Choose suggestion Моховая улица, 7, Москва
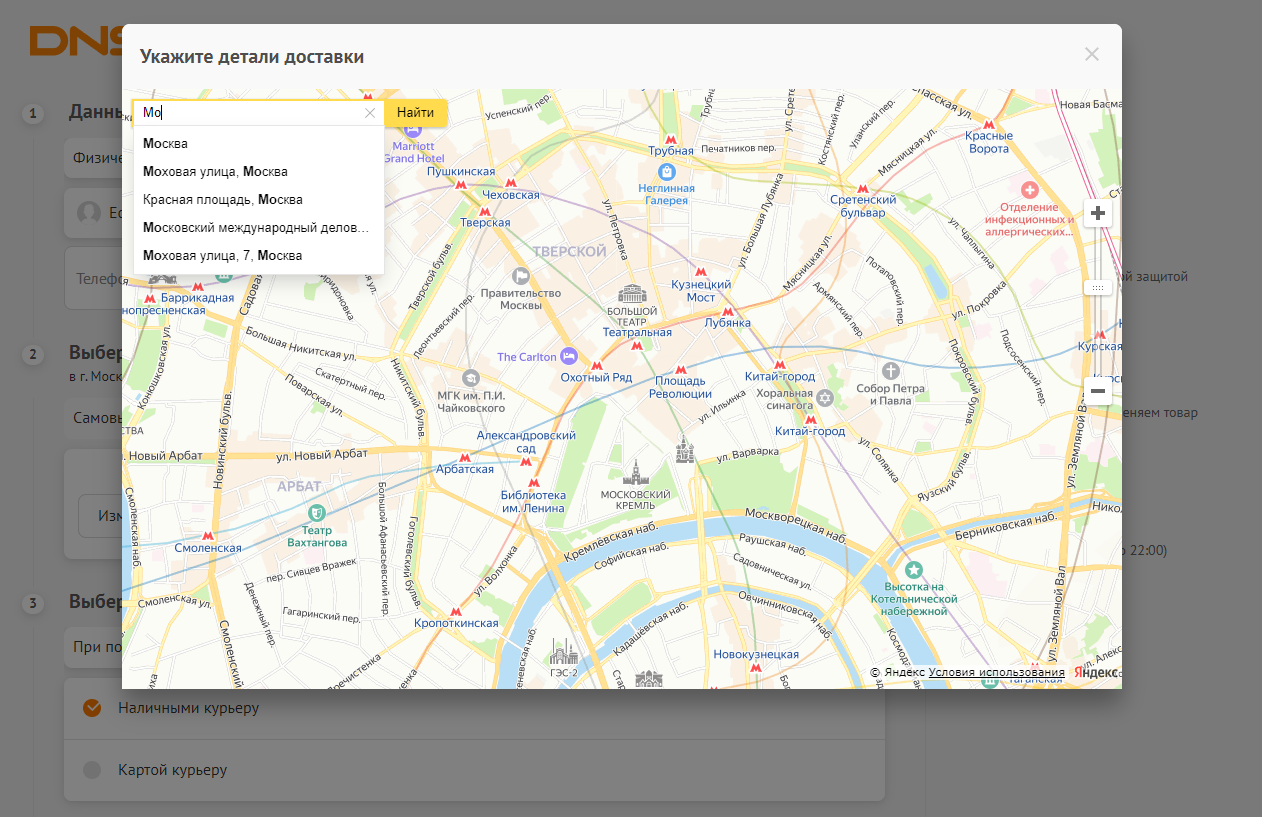The width and height of the screenshot is (1262, 817). pyautogui.click(x=258, y=255)
